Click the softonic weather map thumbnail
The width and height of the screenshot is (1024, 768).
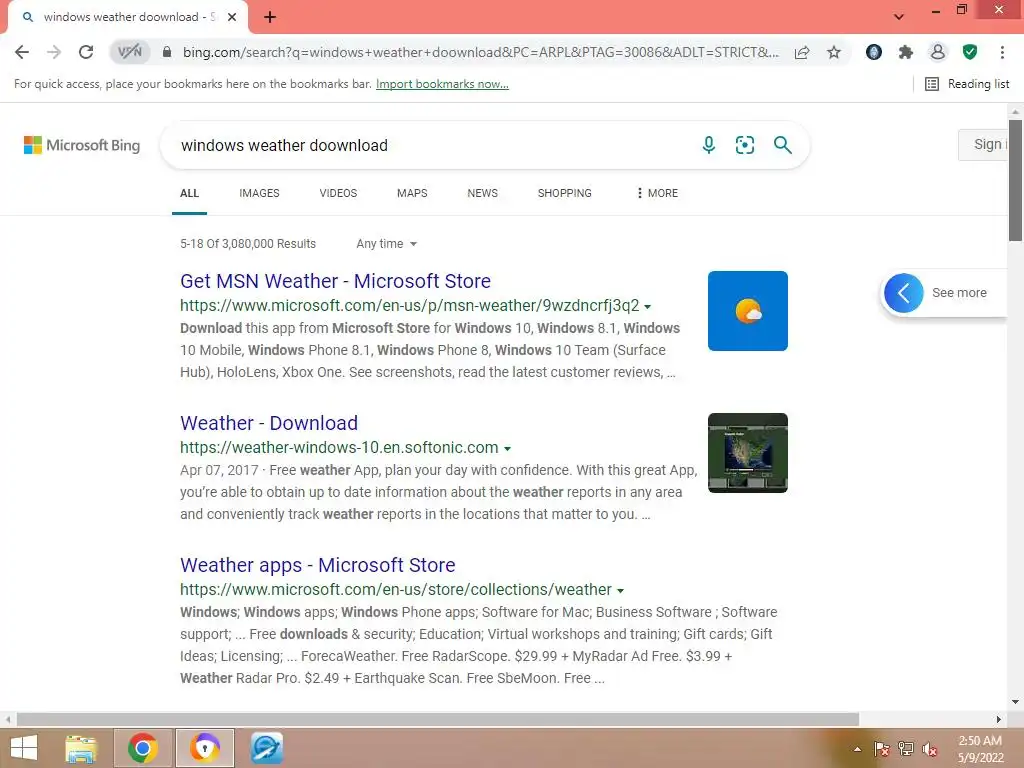point(748,453)
